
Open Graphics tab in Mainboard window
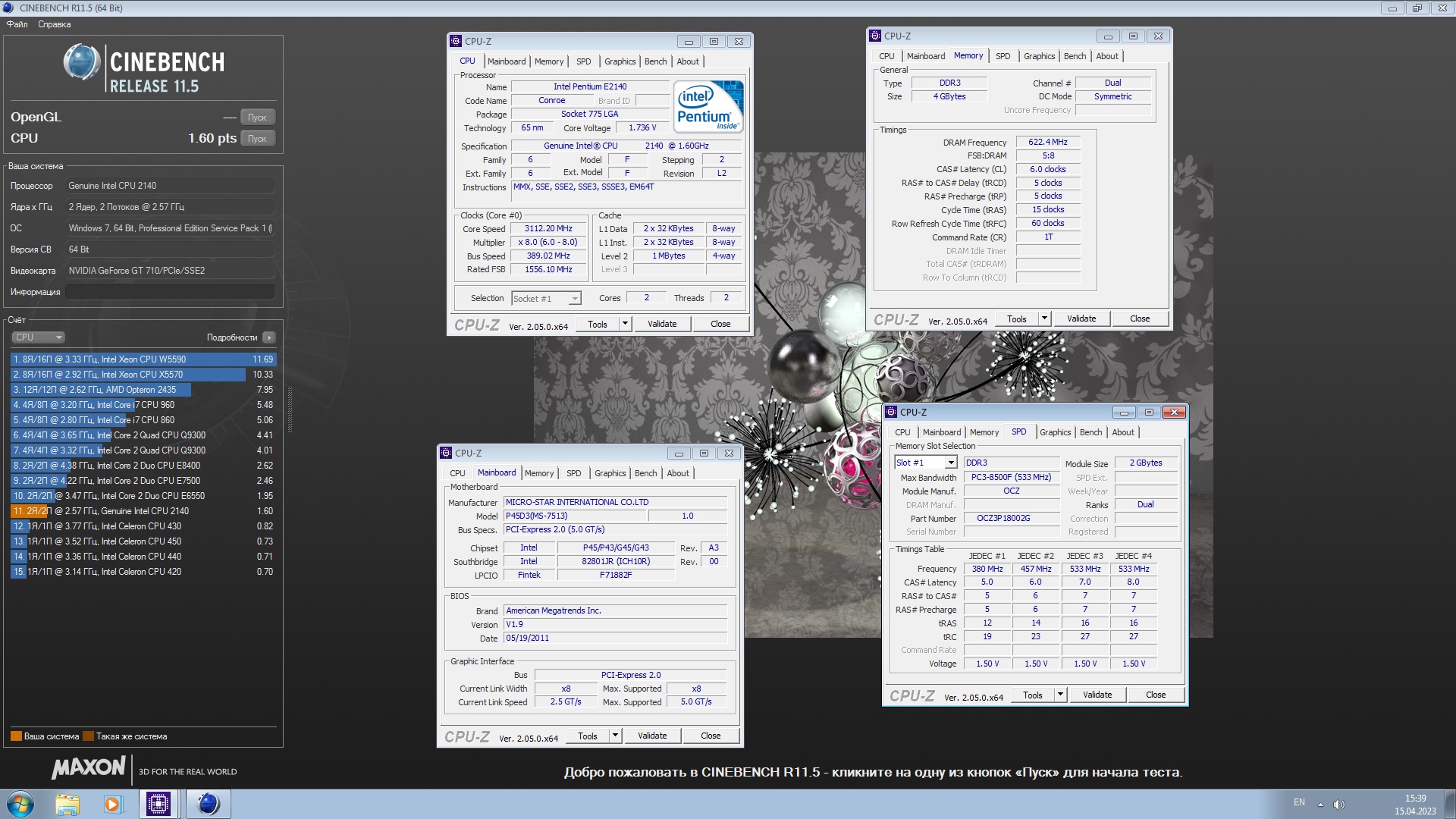(x=610, y=473)
